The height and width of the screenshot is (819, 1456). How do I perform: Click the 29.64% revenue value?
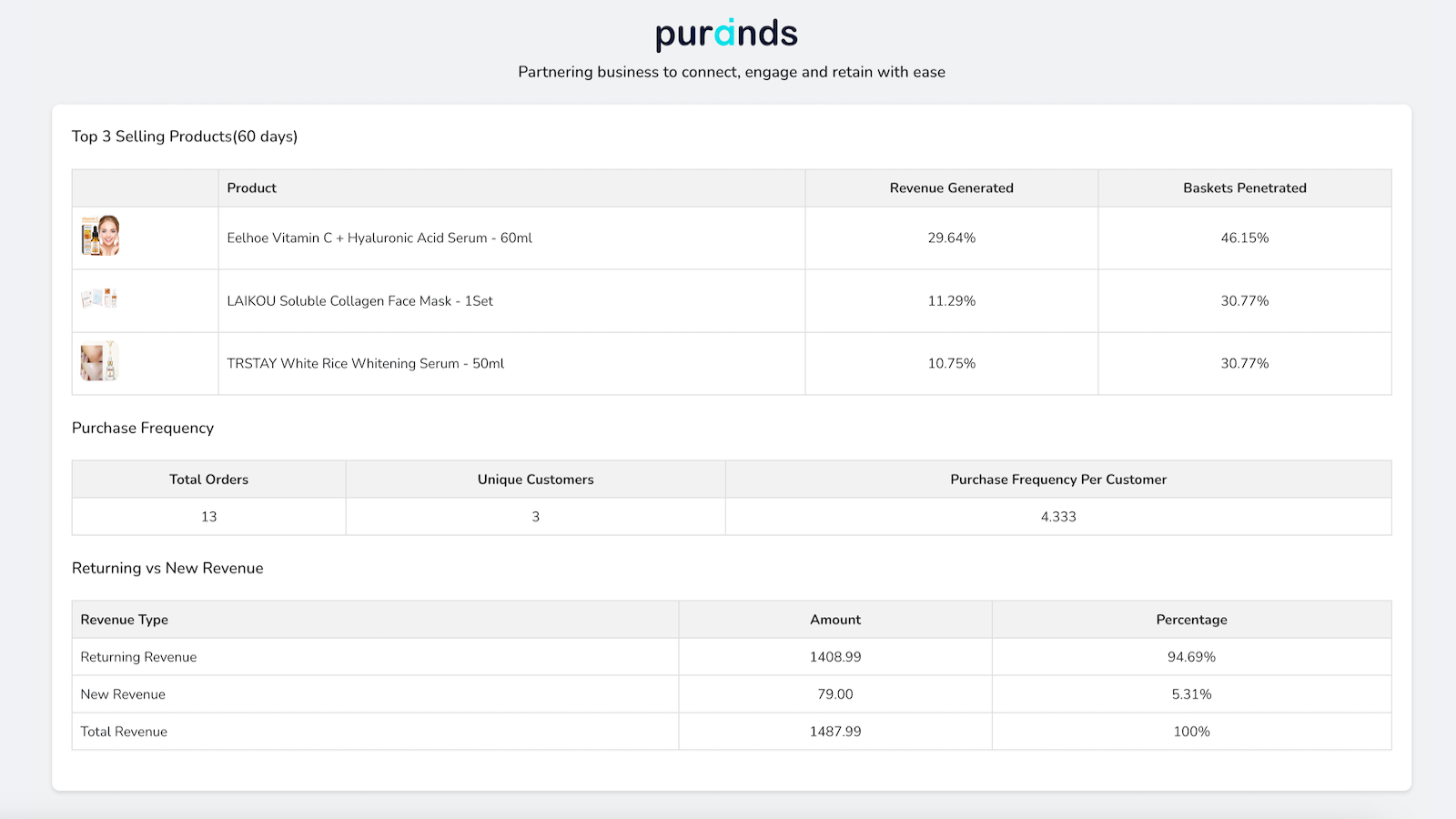tap(952, 238)
